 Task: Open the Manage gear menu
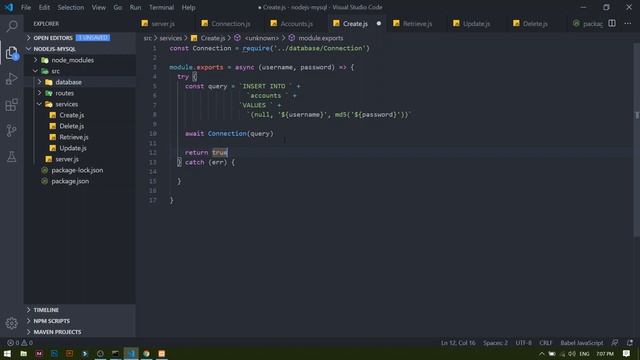pos(11,323)
